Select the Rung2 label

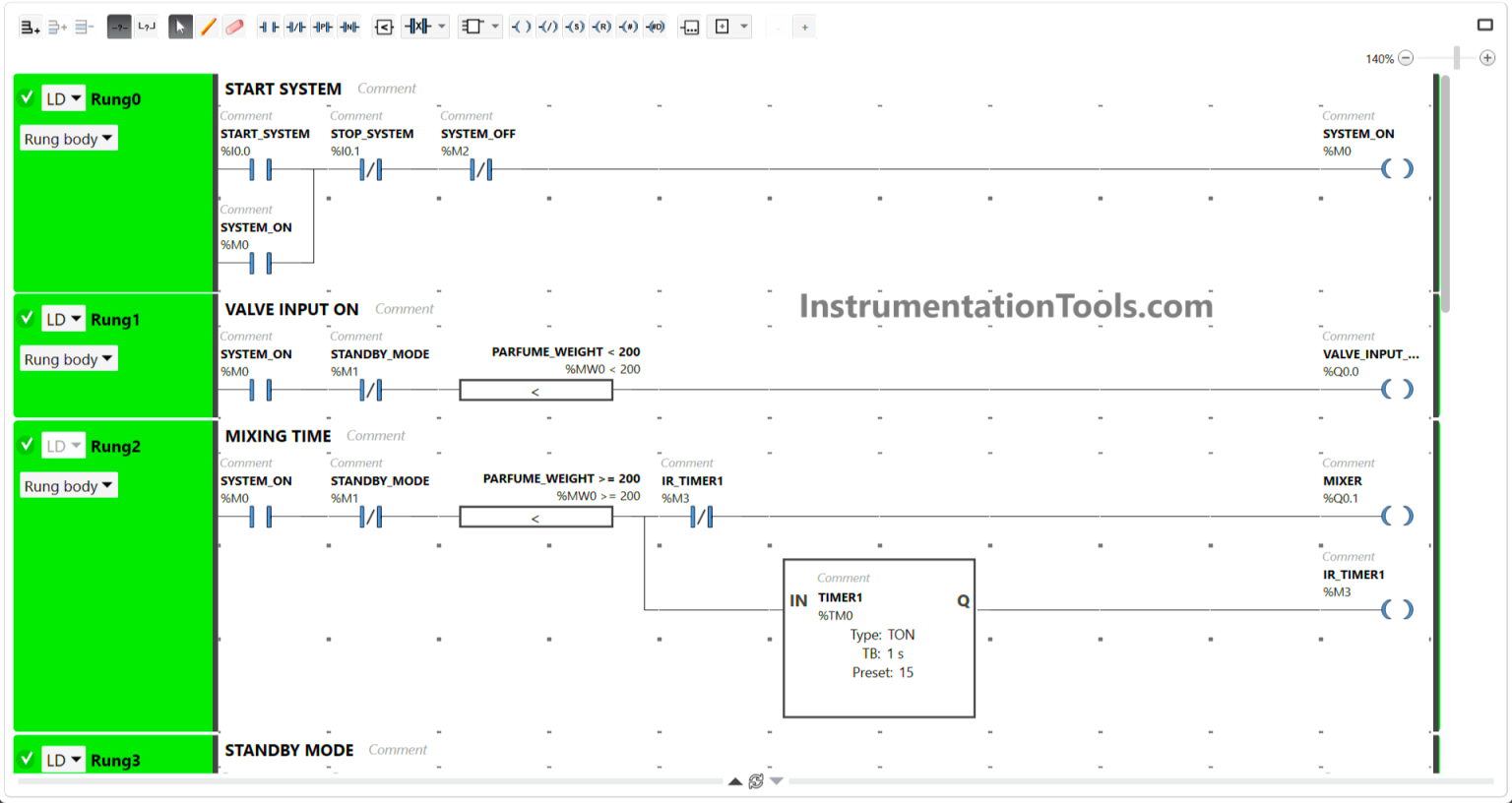pos(116,447)
